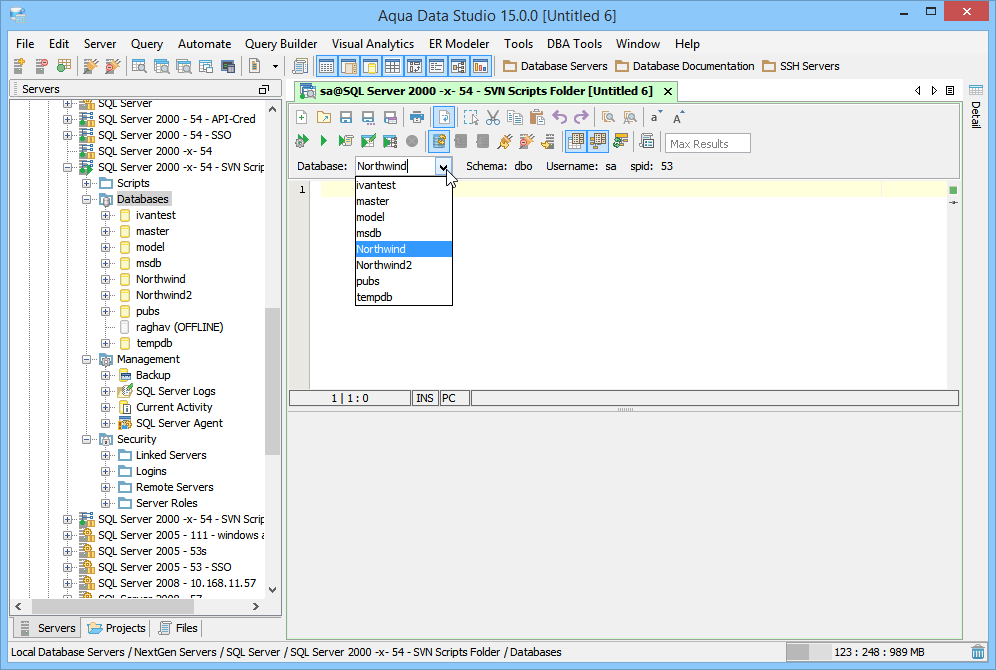The height and width of the screenshot is (670, 996).
Task: Click the script scroll icon in main toolbar
Action: pyautogui.click(x=300, y=66)
